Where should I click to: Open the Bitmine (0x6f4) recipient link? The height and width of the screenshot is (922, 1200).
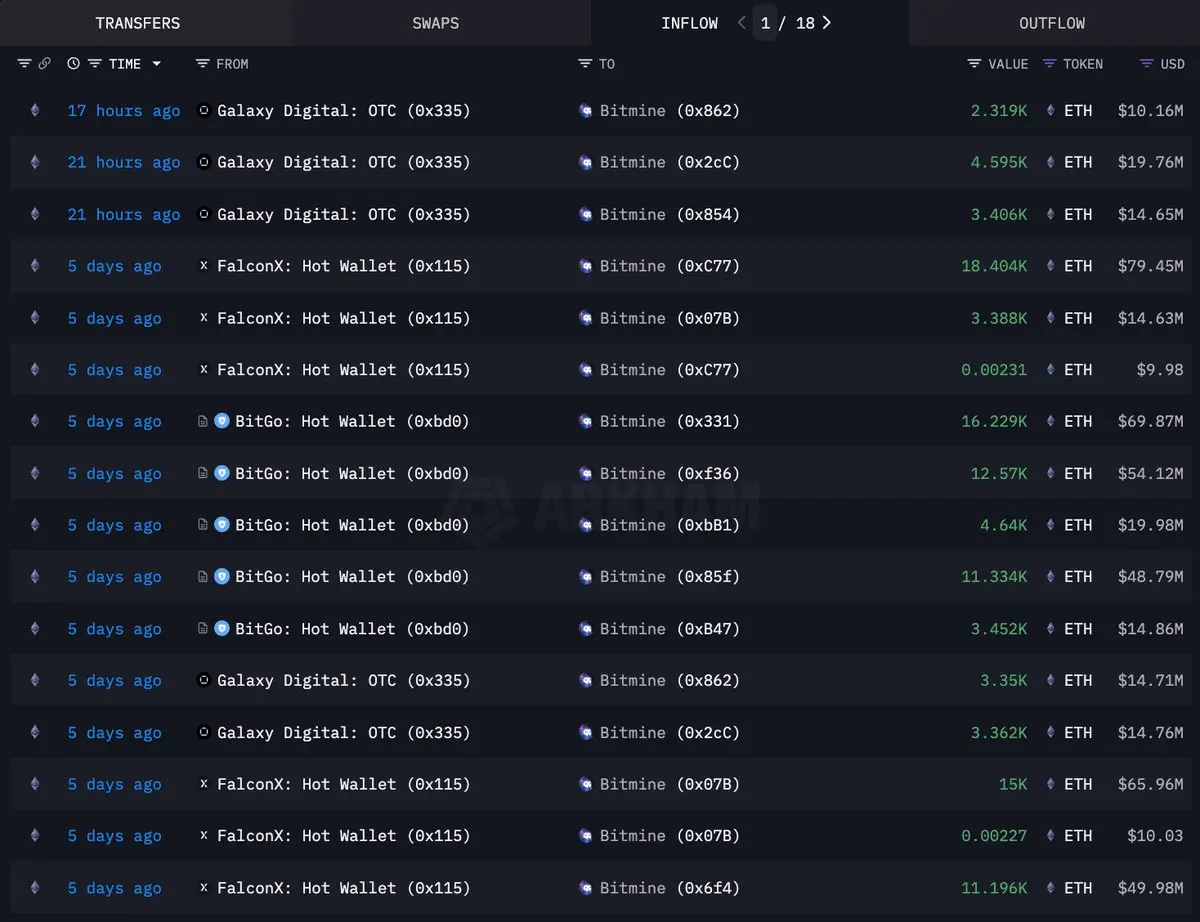(x=670, y=887)
